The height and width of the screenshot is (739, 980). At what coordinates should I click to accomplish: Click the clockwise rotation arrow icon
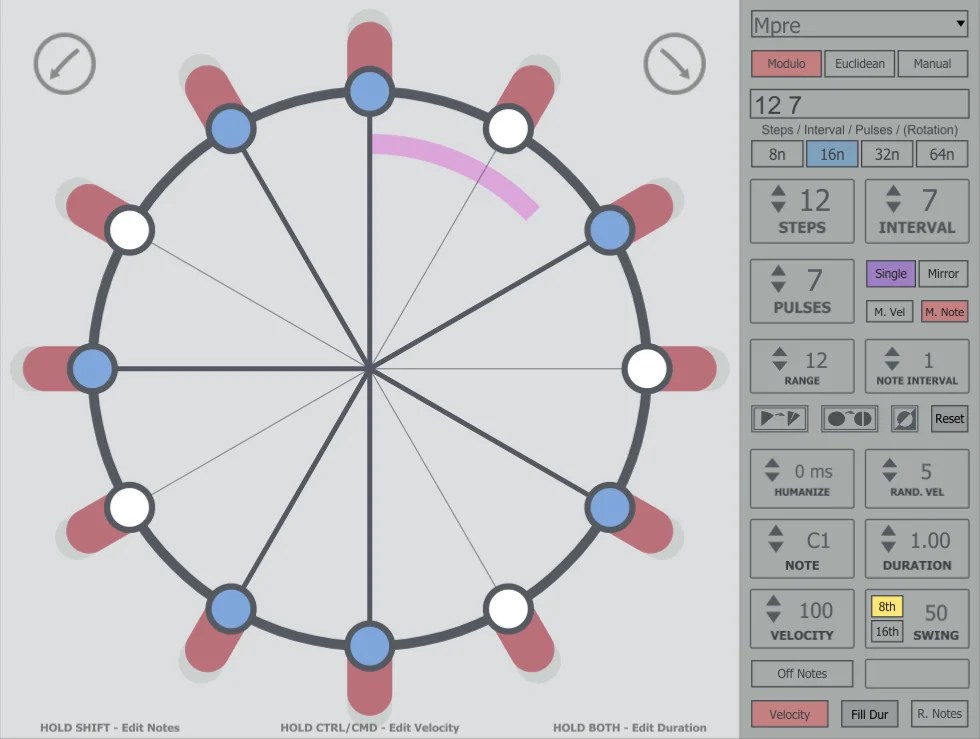[675, 63]
